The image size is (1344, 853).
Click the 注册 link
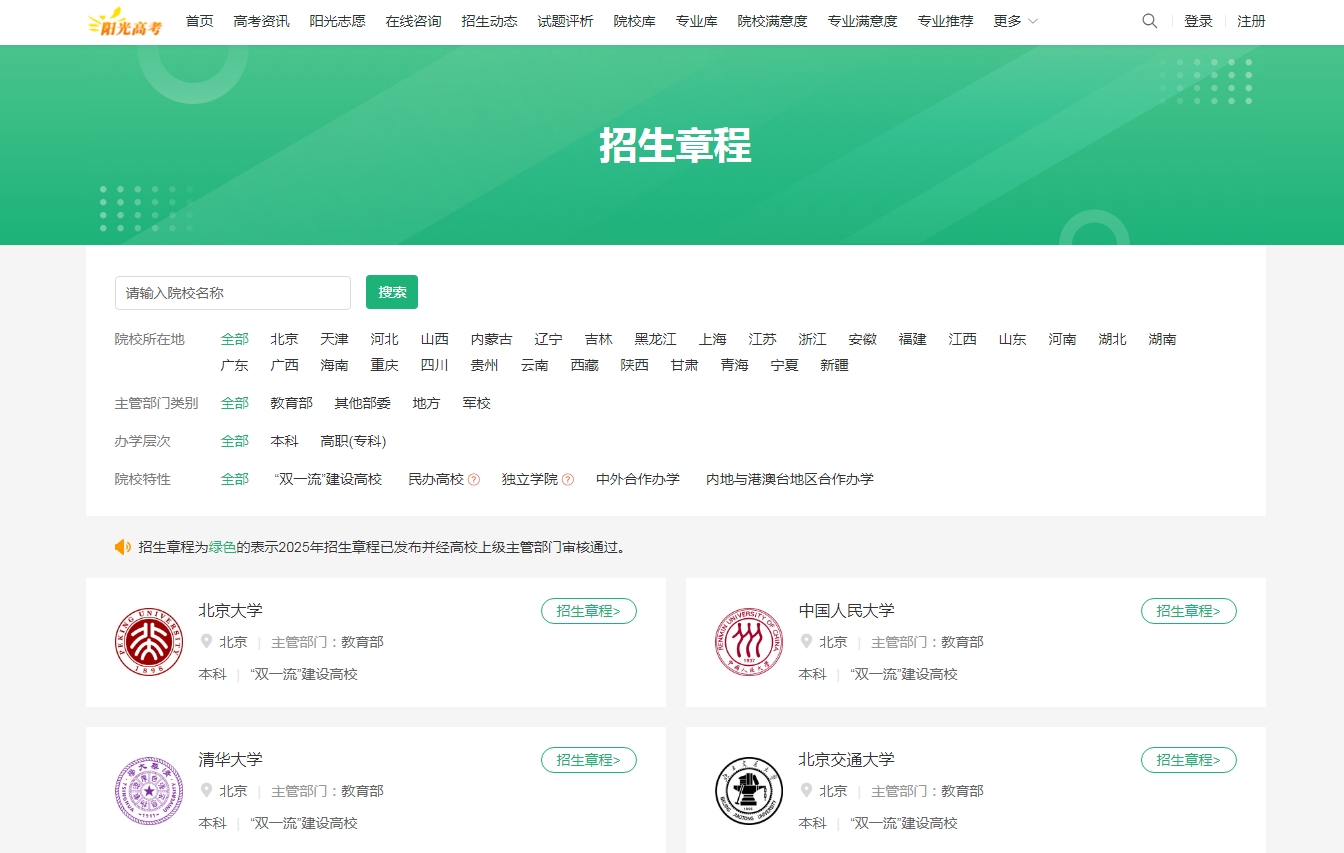coord(1252,21)
